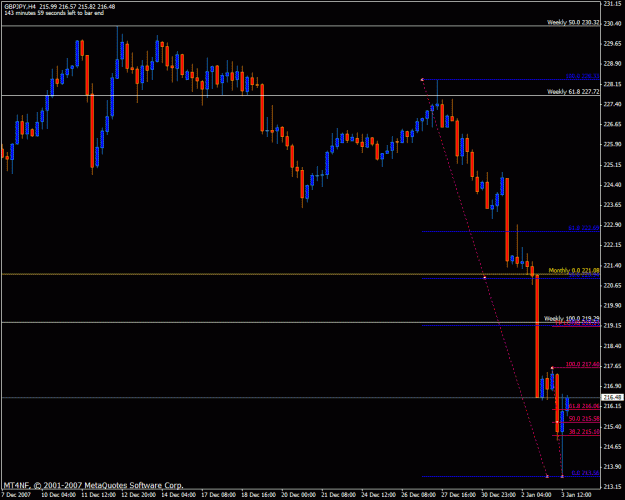Click the 229.65 price axis label

click(x=613, y=43)
